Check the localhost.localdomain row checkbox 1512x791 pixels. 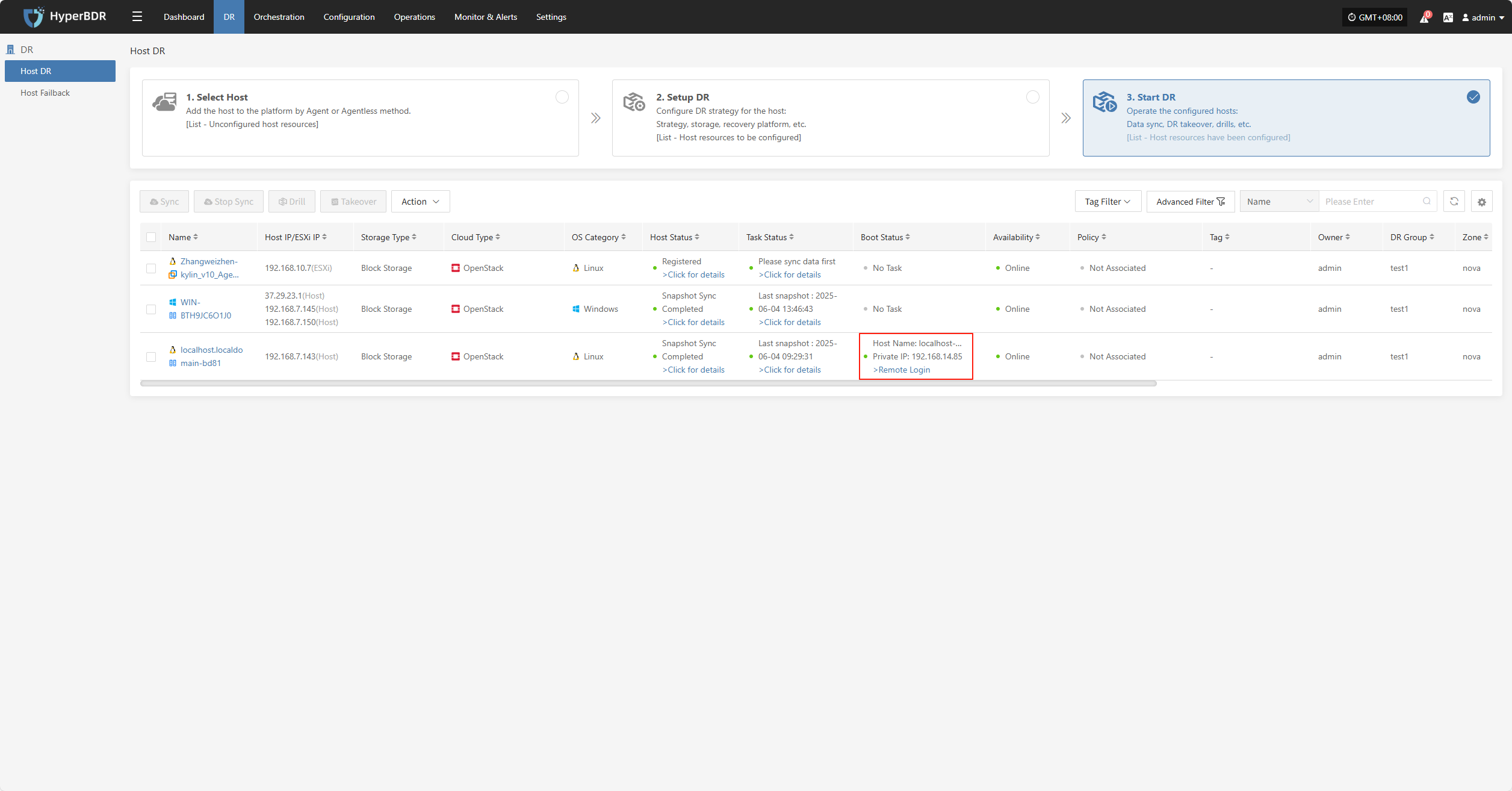click(x=151, y=356)
